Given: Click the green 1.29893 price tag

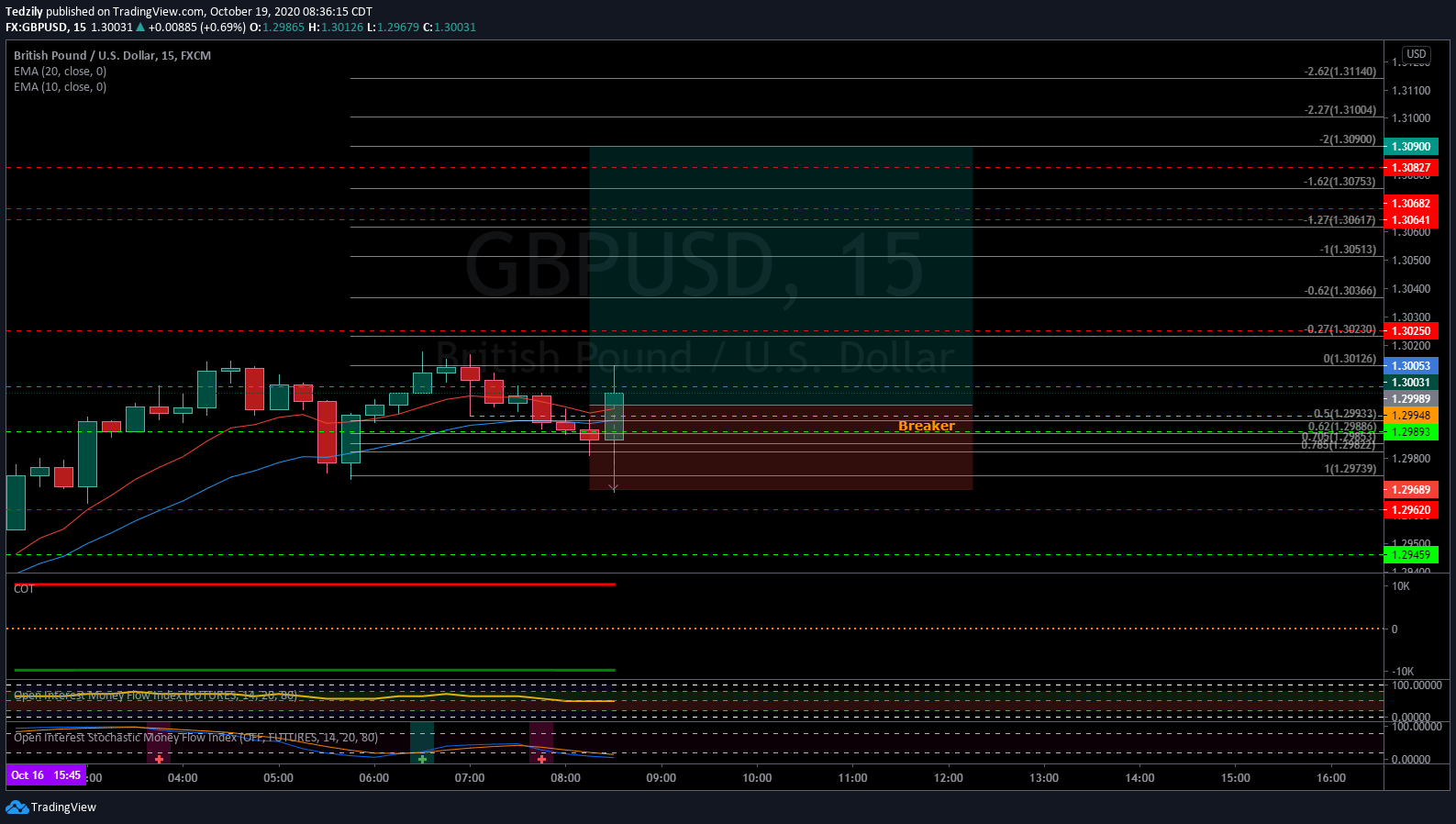Looking at the screenshot, I should click(1411, 432).
